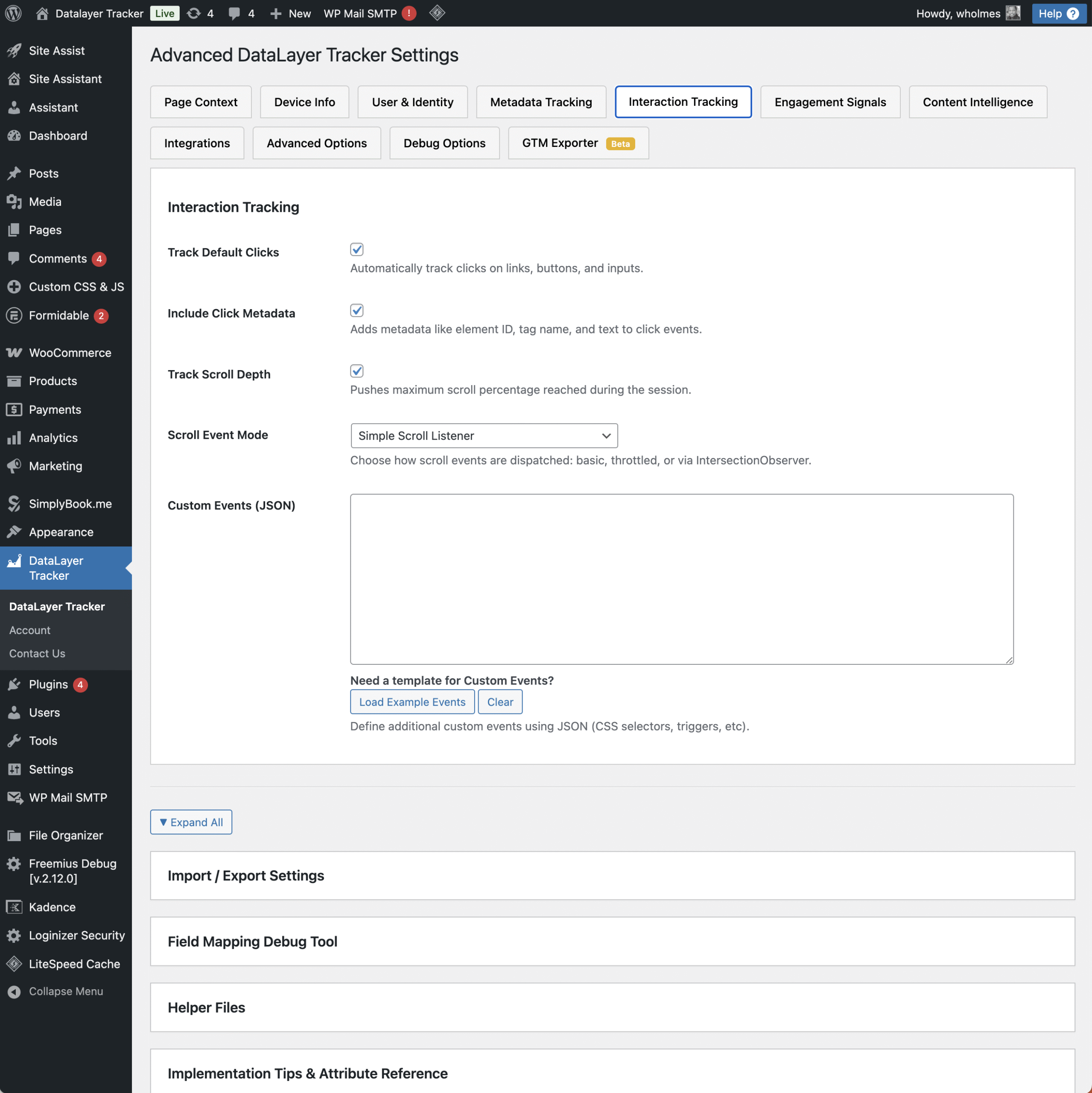Viewport: 1092px width, 1093px height.
Task: Click the Appearance brush icon
Action: coord(14,532)
